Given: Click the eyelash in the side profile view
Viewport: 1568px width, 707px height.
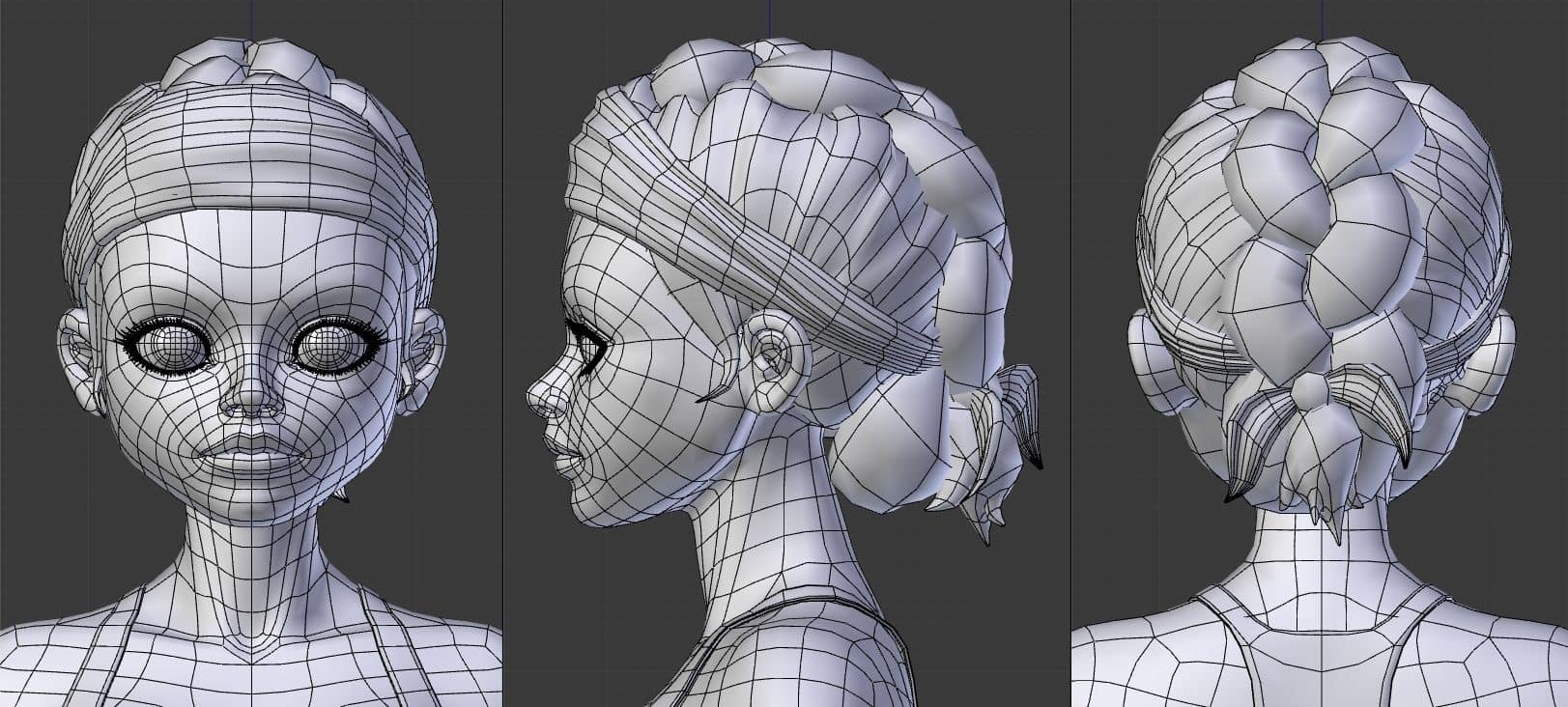Looking at the screenshot, I should coord(591,342).
